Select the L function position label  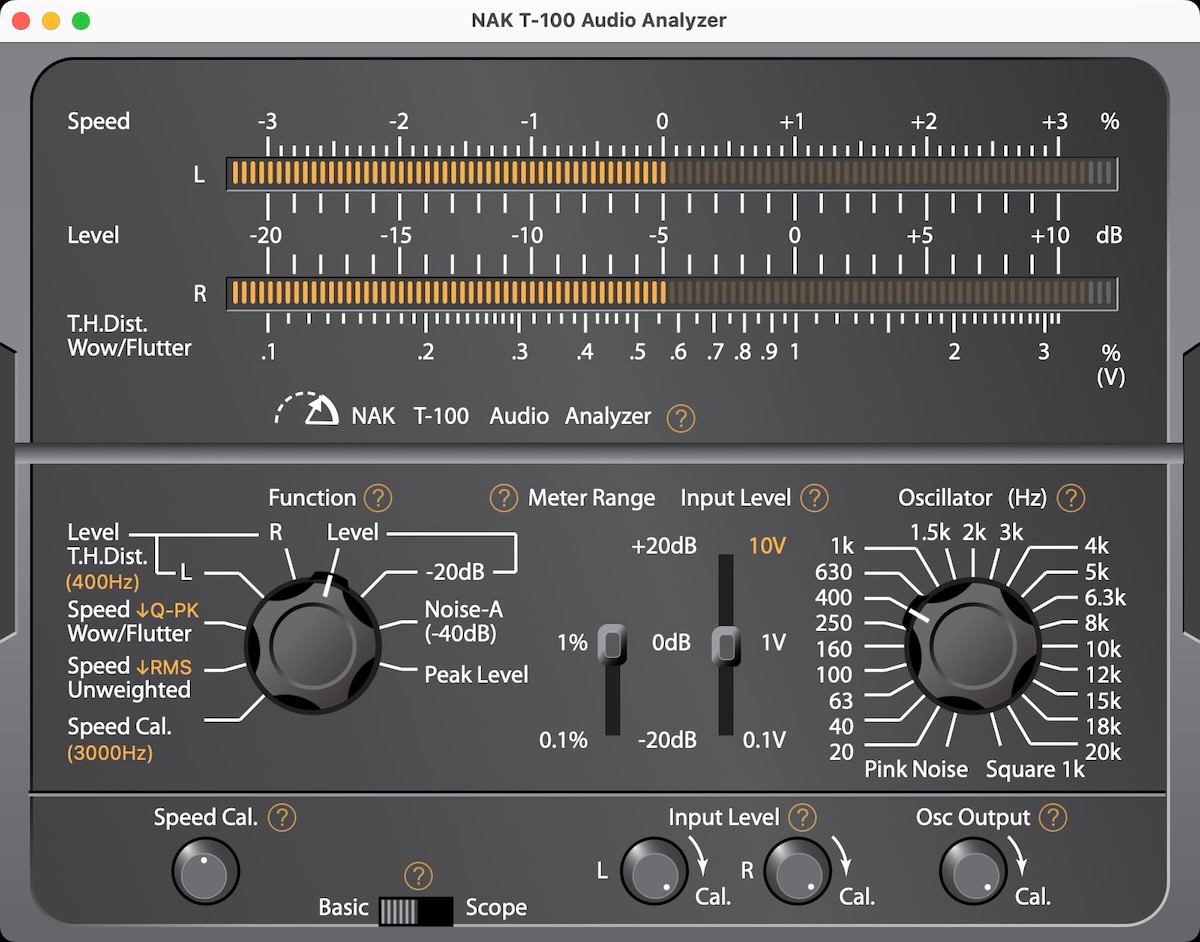(185, 572)
